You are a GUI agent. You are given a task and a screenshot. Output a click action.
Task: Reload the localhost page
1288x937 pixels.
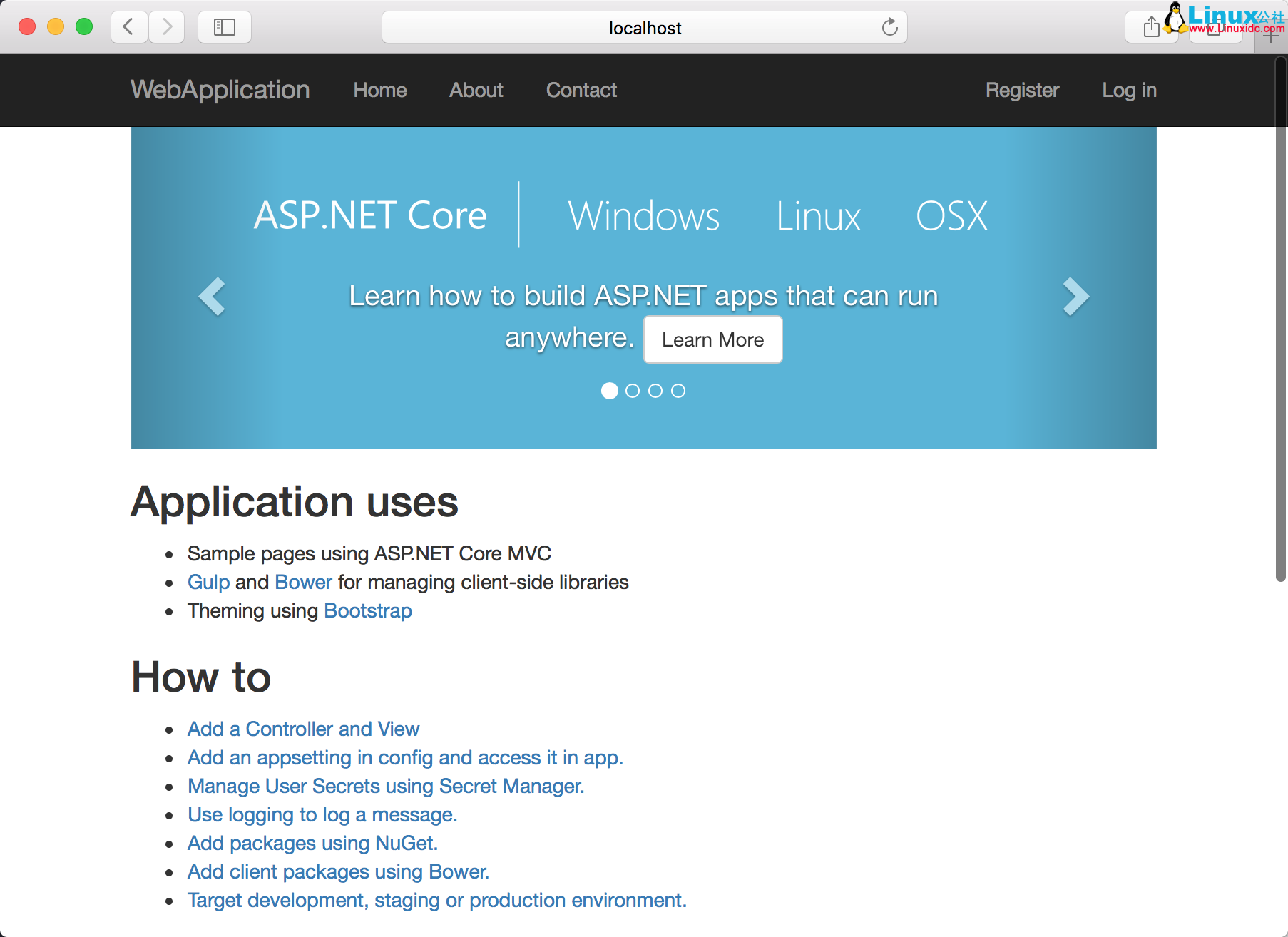coord(889,27)
